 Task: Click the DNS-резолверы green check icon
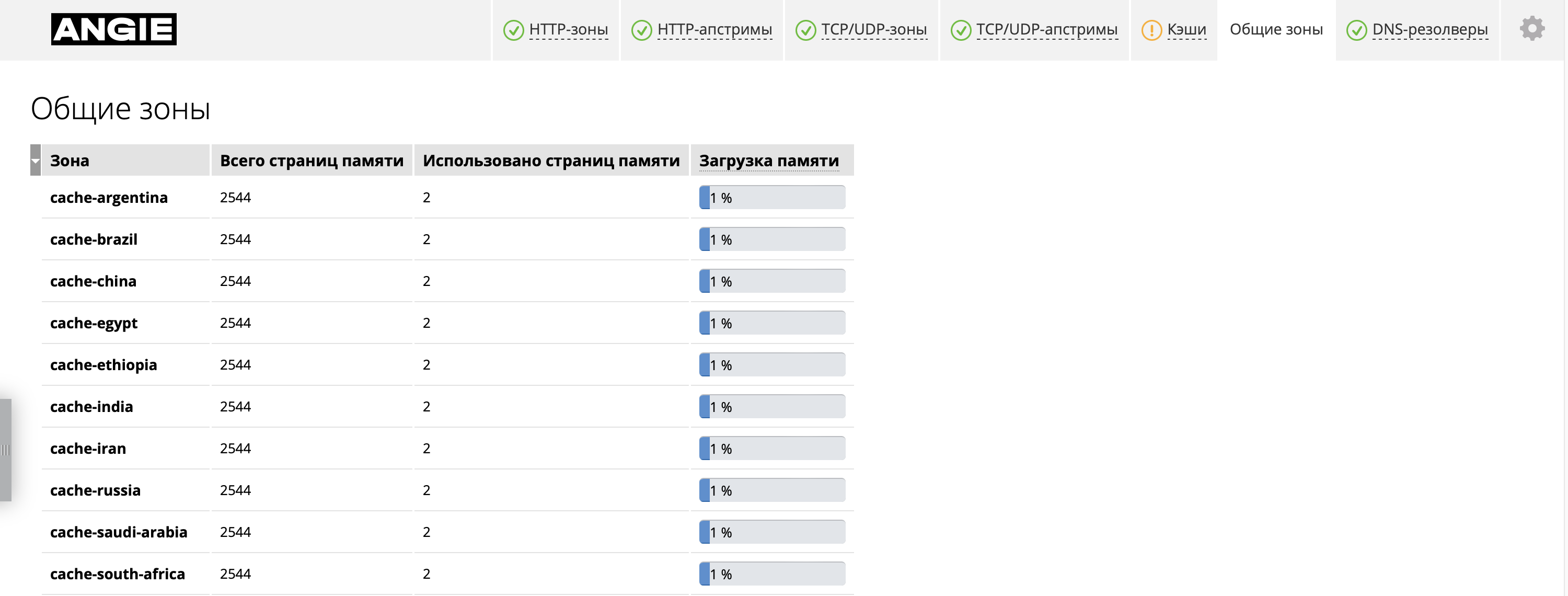(1356, 30)
